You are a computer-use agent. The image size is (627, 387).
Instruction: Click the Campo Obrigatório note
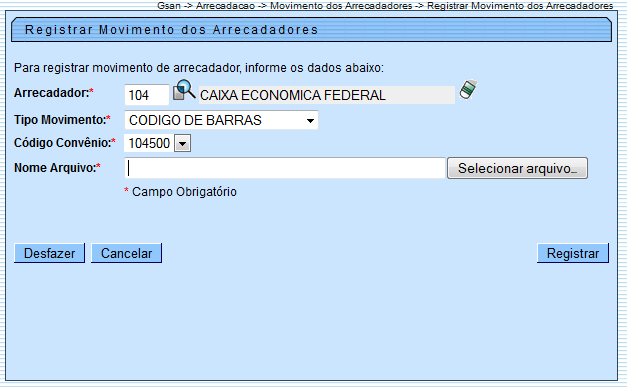pyautogui.click(x=180, y=192)
